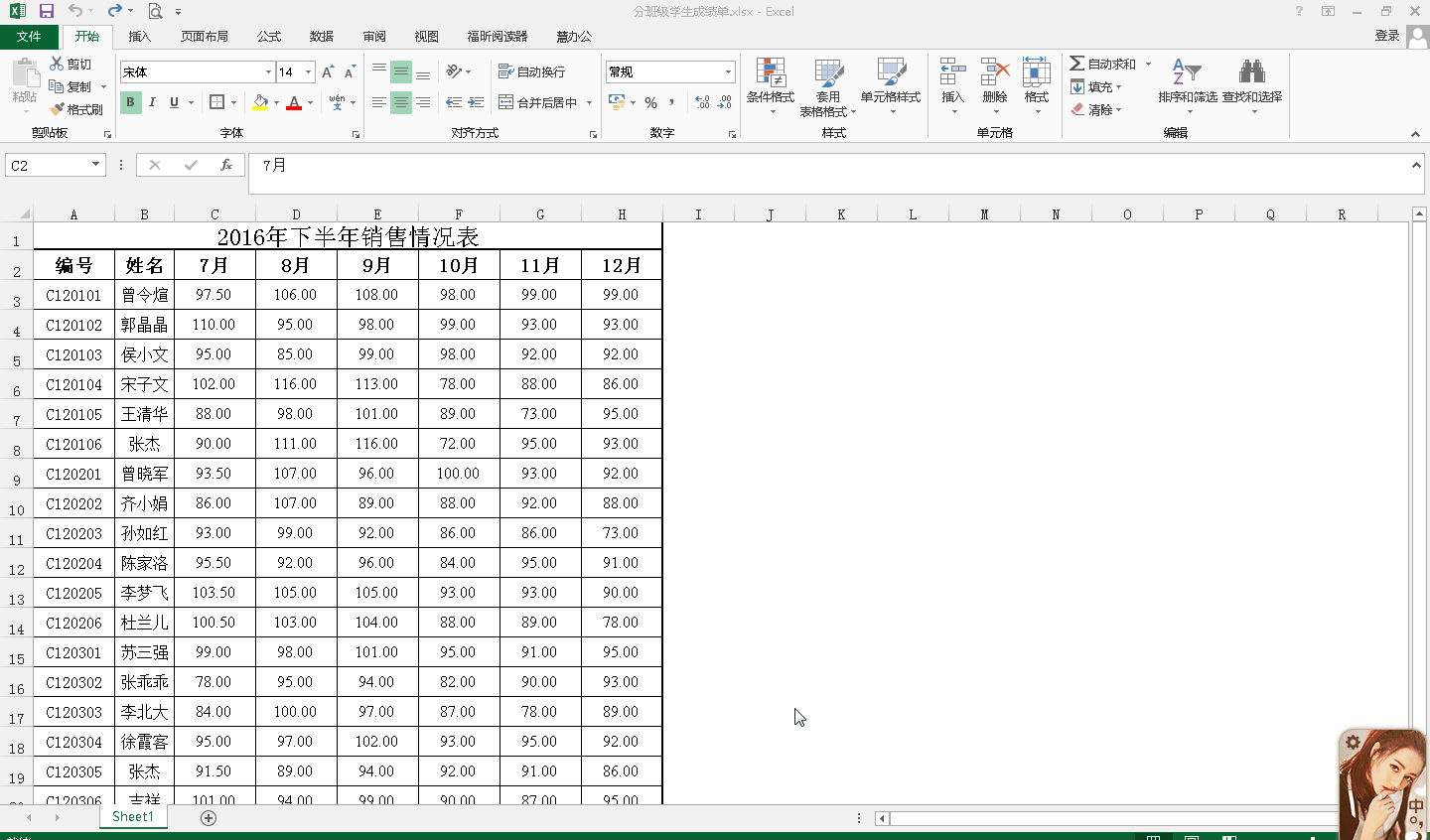Switch to the 页面布局 tab
Image resolution: width=1430 pixels, height=840 pixels.
(205, 37)
